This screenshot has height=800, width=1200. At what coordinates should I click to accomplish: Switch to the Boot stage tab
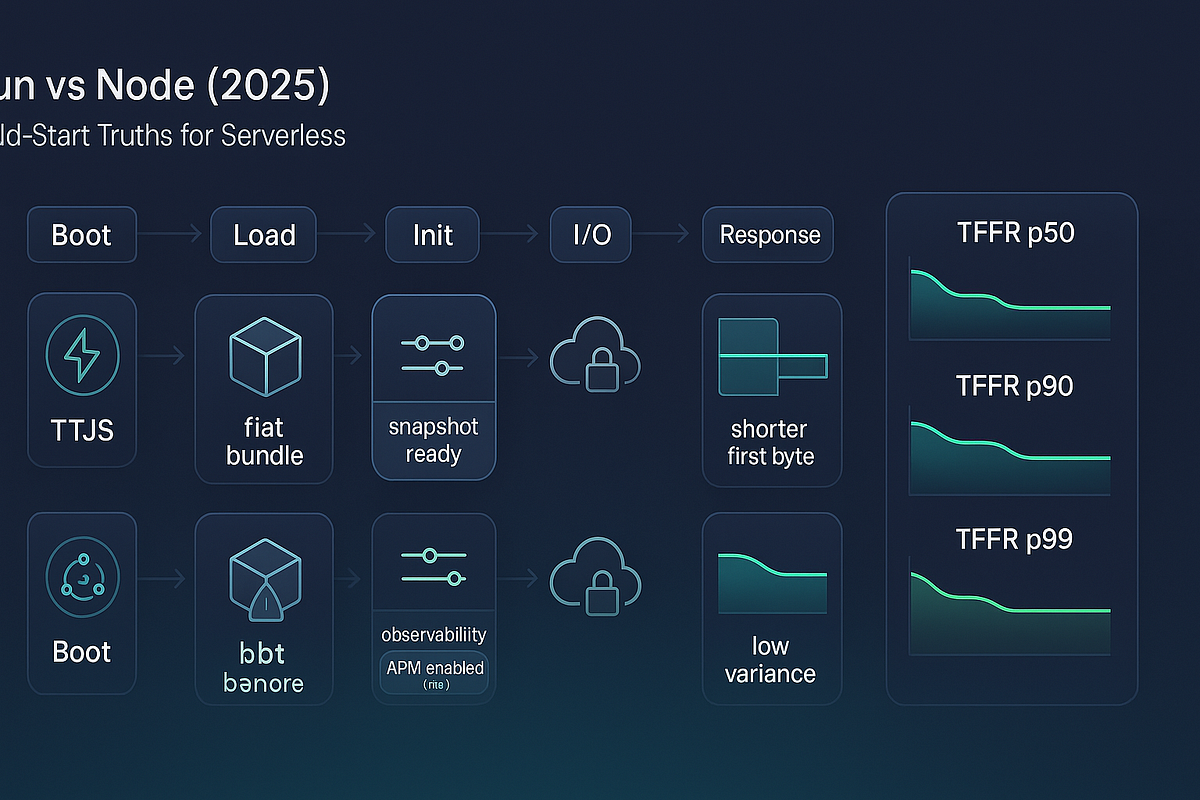[81, 234]
